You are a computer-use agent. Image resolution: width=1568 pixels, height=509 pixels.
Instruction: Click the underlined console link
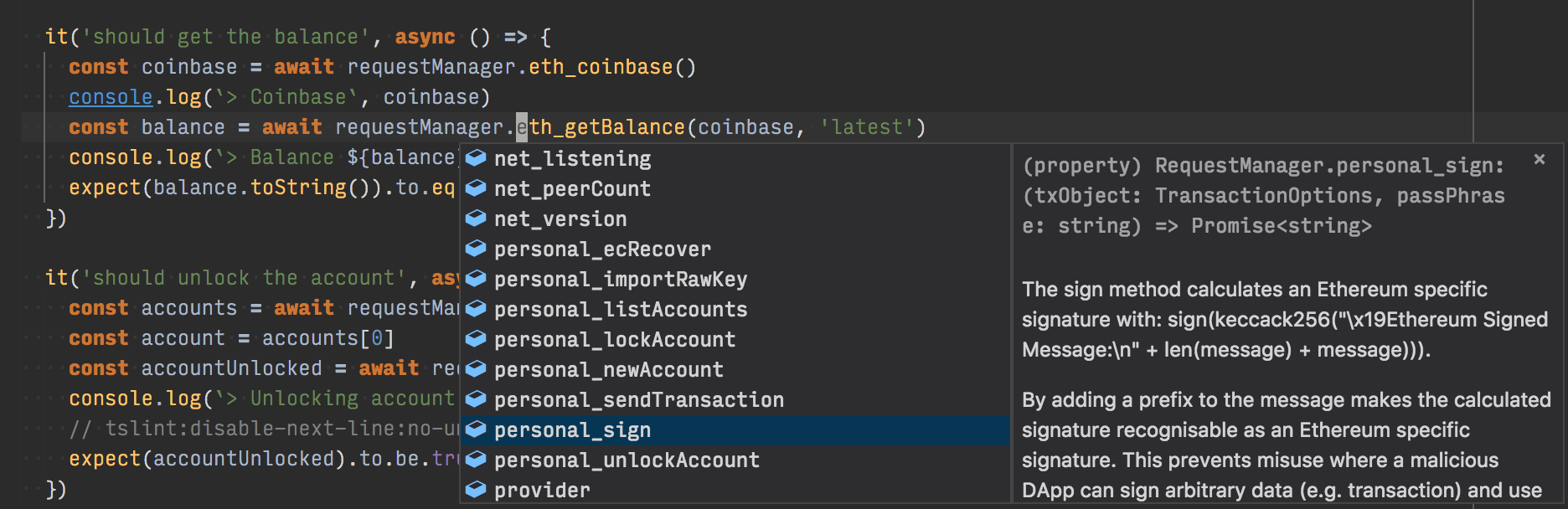click(111, 97)
